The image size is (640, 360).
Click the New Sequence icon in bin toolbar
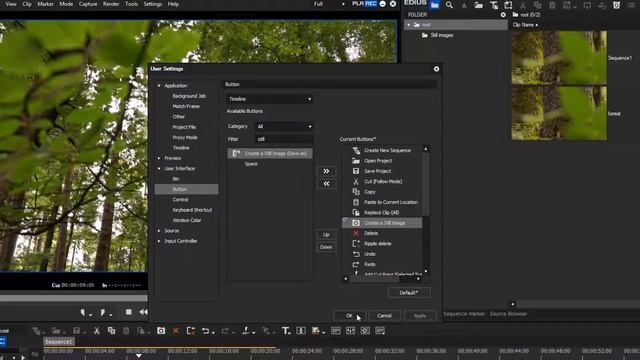tap(508, 5)
